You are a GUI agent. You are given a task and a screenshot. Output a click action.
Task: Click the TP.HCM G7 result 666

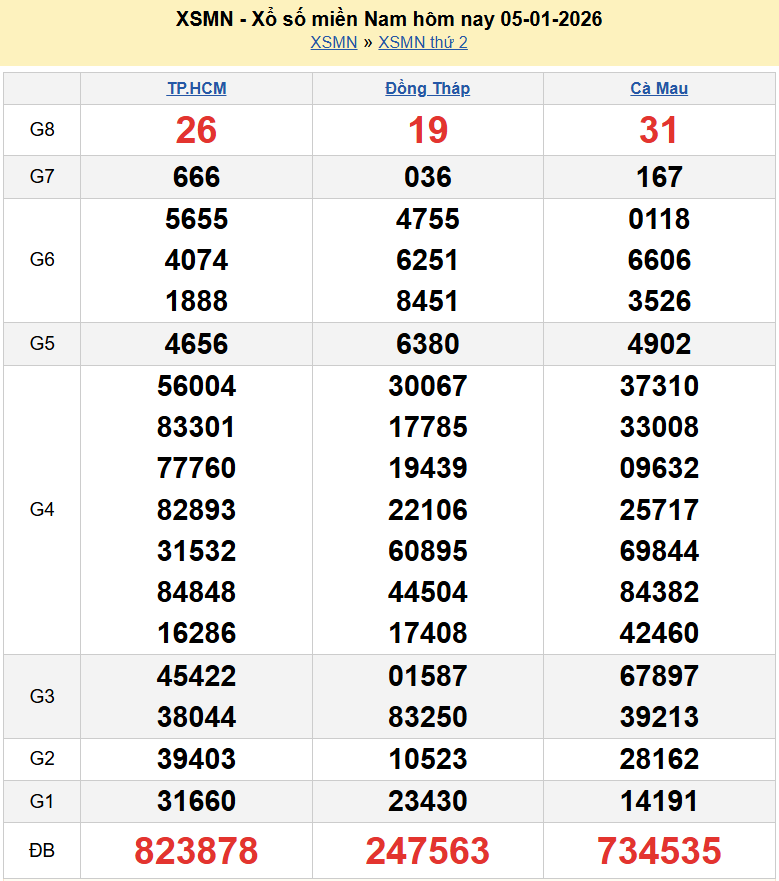coord(196,177)
